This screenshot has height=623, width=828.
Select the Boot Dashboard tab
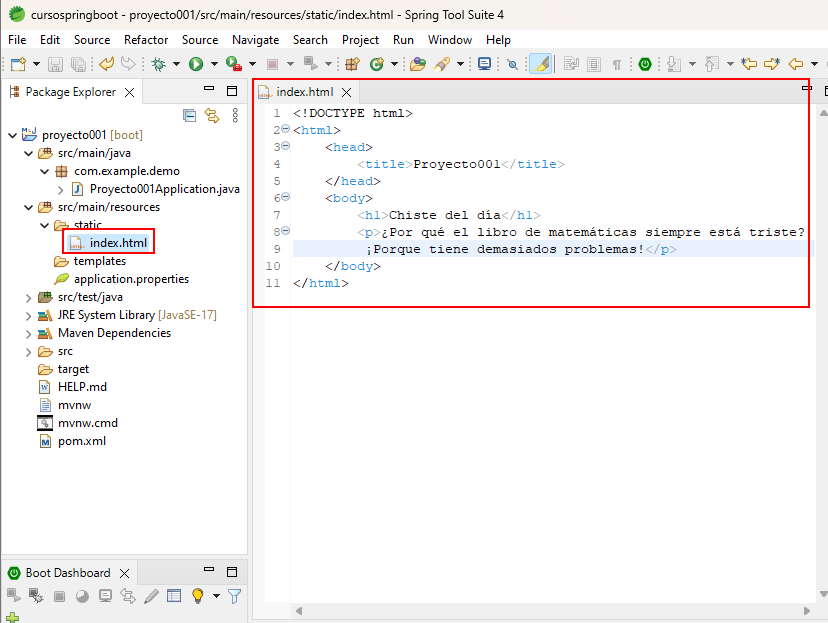[68, 573]
